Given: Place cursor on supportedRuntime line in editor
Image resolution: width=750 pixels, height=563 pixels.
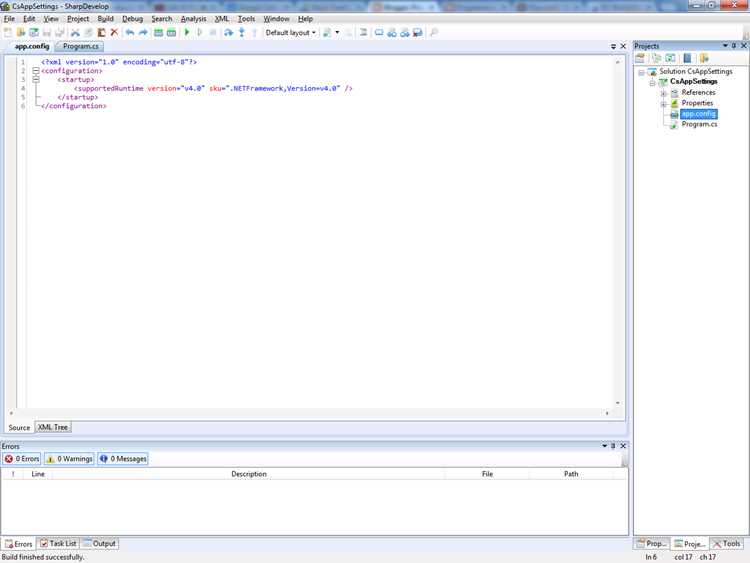Looking at the screenshot, I should (213, 88).
